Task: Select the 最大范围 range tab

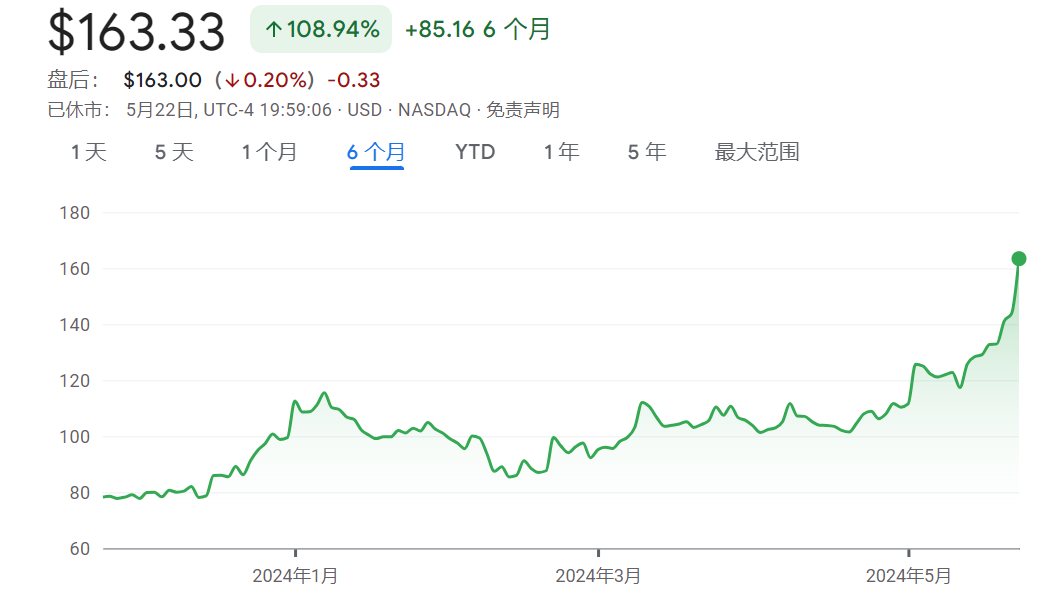Action: coord(757,152)
